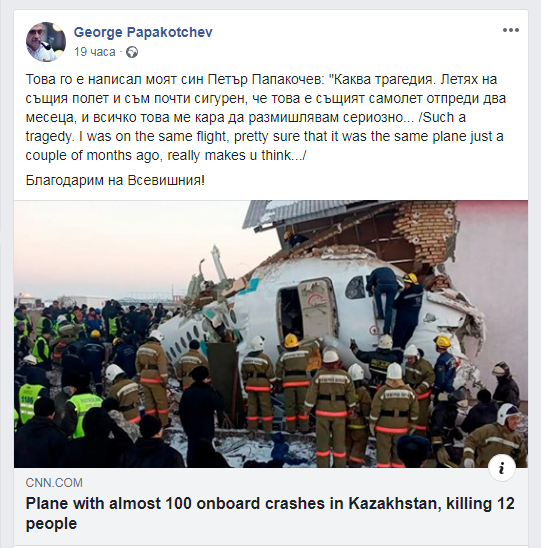Click the name 'Петър Папакочев' in post
Viewport: 541px width, 548px height.
[264, 80]
